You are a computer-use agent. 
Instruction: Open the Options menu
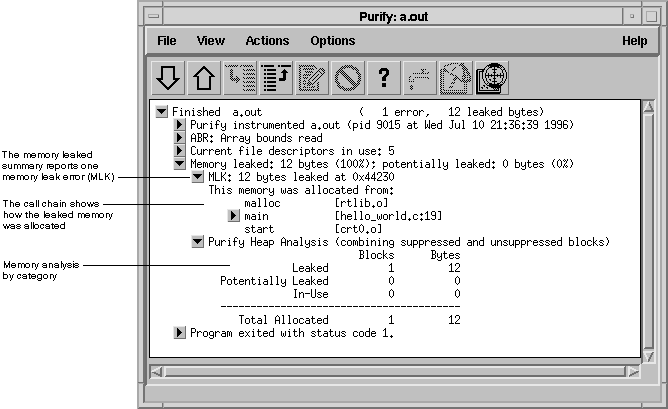coord(333,41)
